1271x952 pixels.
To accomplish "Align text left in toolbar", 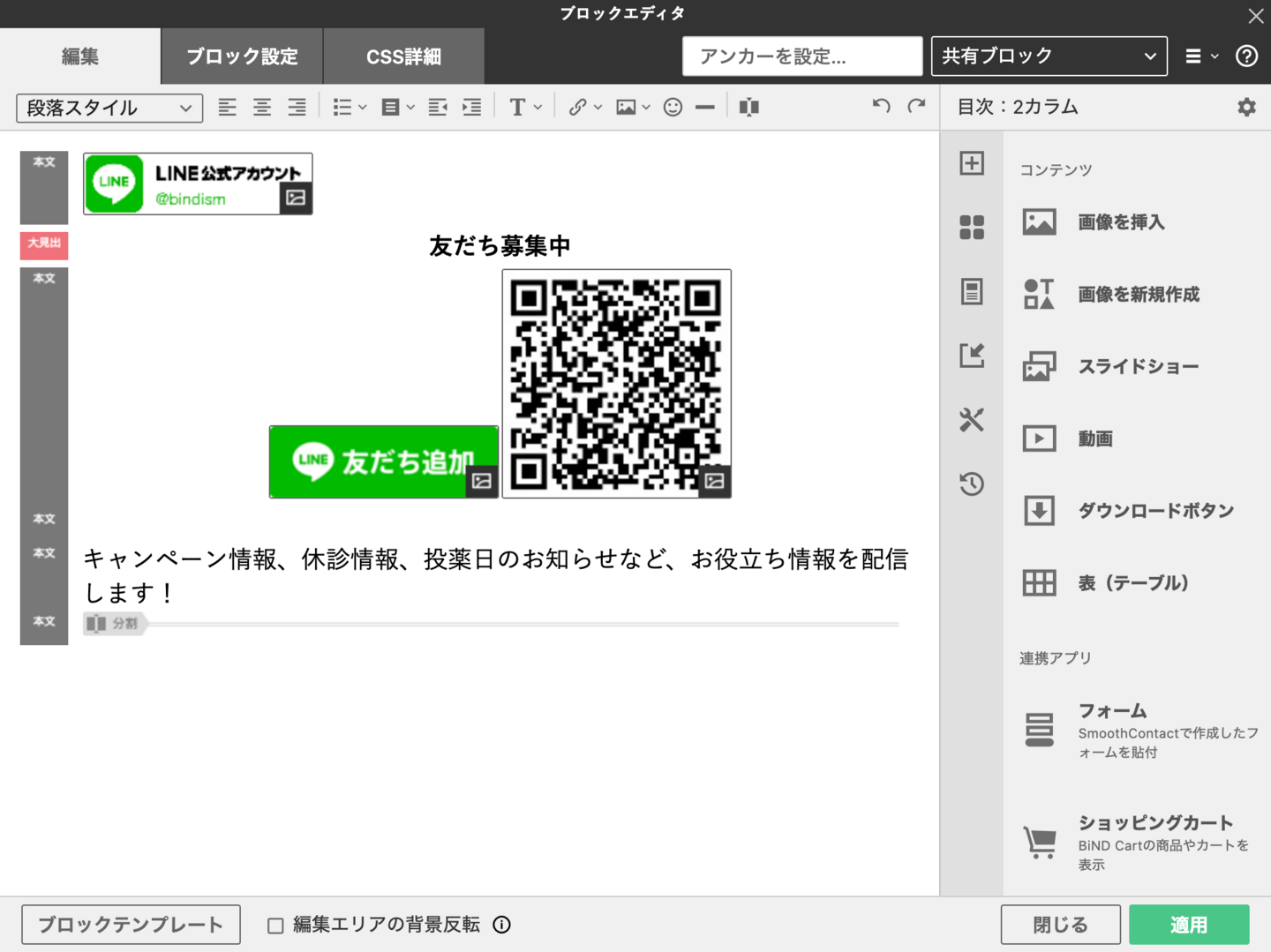I will coord(227,108).
